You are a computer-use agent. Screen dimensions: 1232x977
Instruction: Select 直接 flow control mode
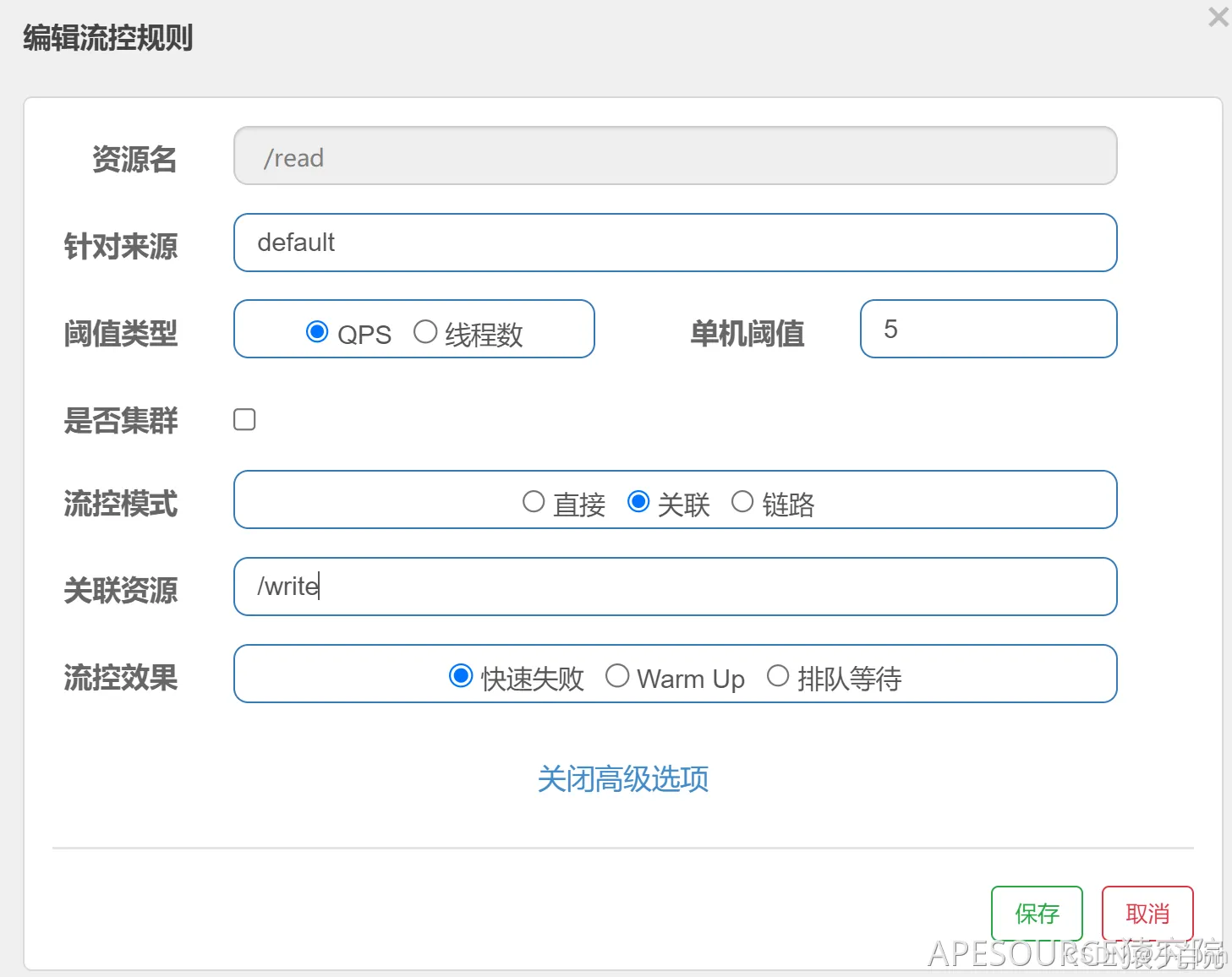click(x=534, y=502)
